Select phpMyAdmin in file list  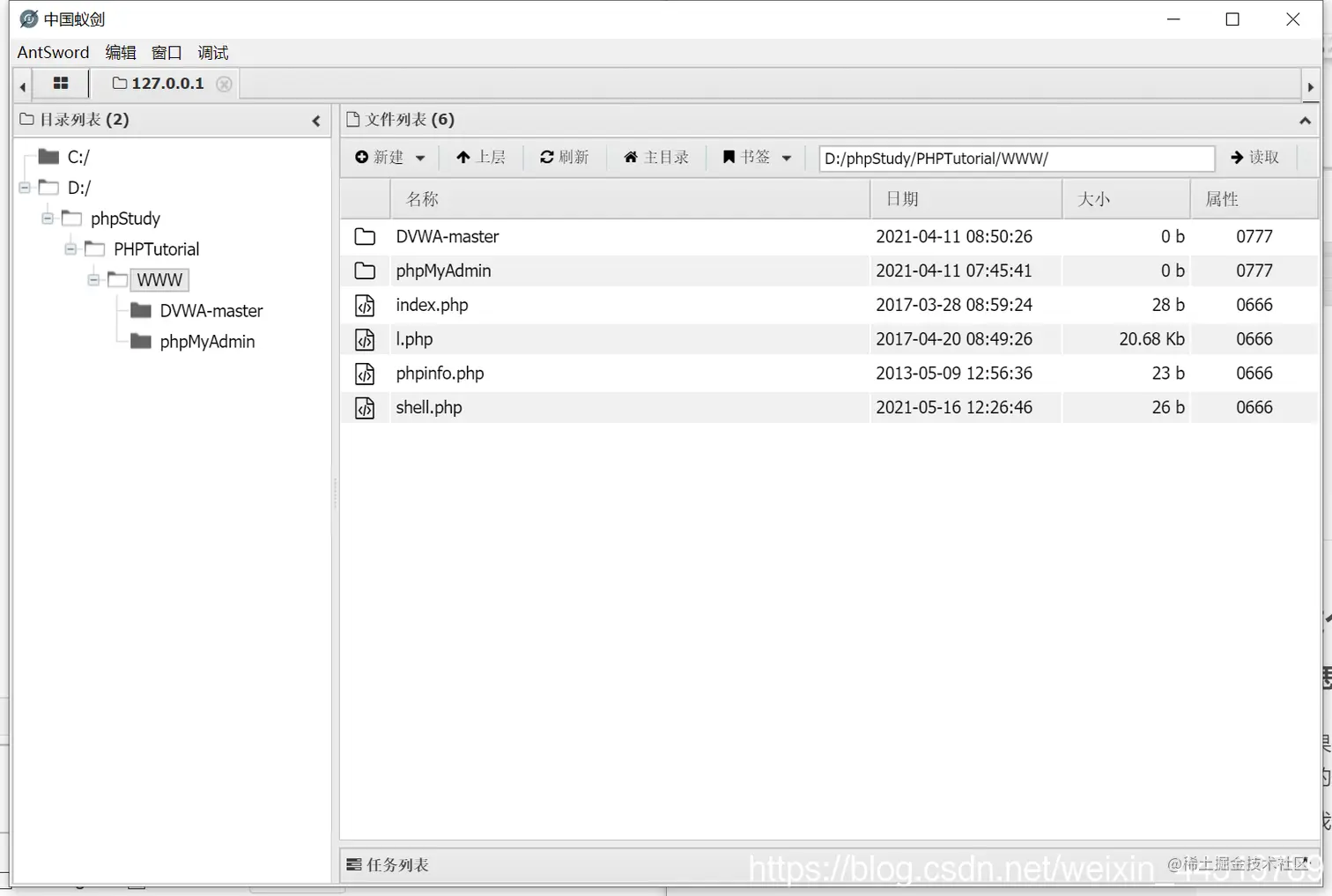(443, 271)
